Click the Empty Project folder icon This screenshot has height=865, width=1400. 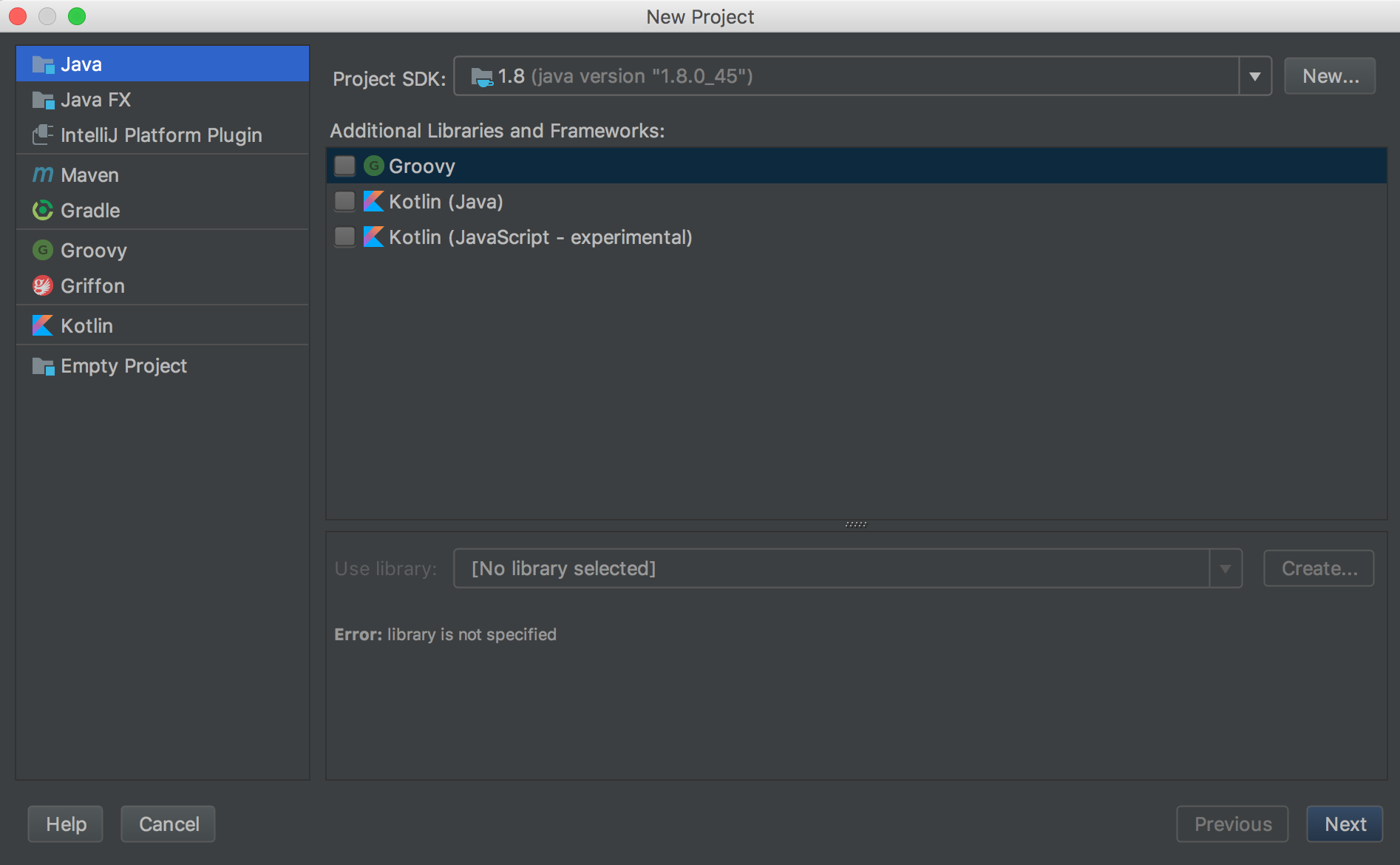[x=43, y=366]
